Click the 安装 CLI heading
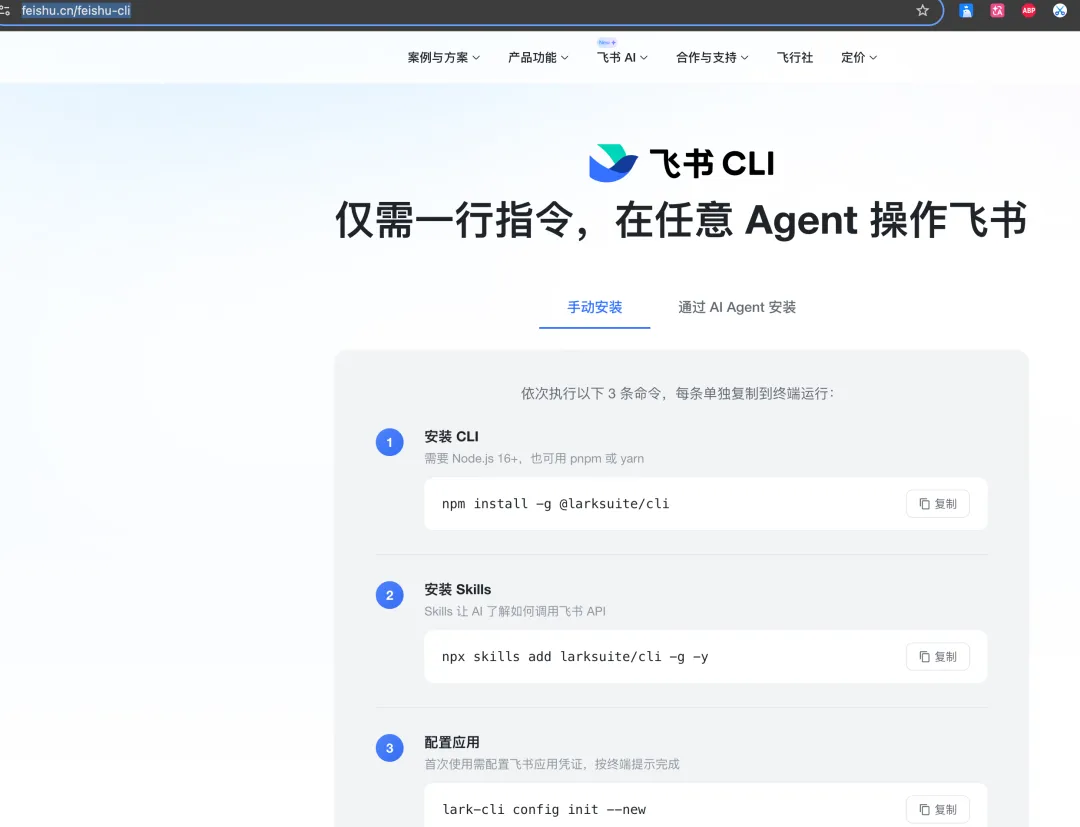This screenshot has height=827, width=1080. click(x=451, y=437)
